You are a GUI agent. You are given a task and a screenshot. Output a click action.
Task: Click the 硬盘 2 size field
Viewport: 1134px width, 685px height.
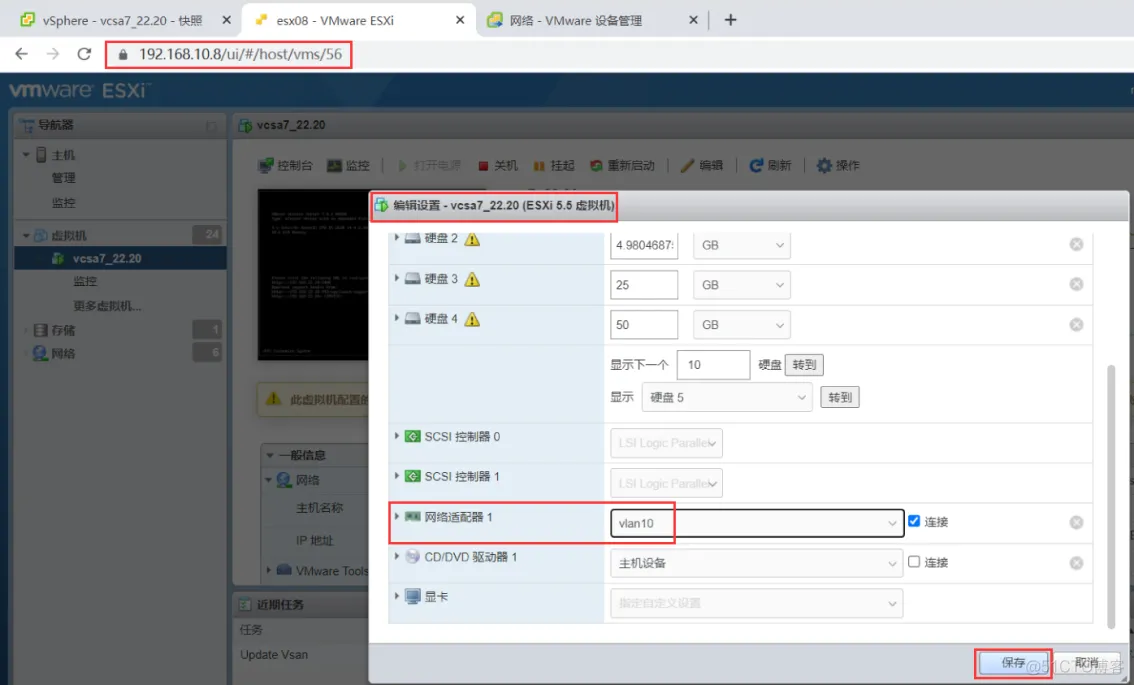click(x=644, y=245)
